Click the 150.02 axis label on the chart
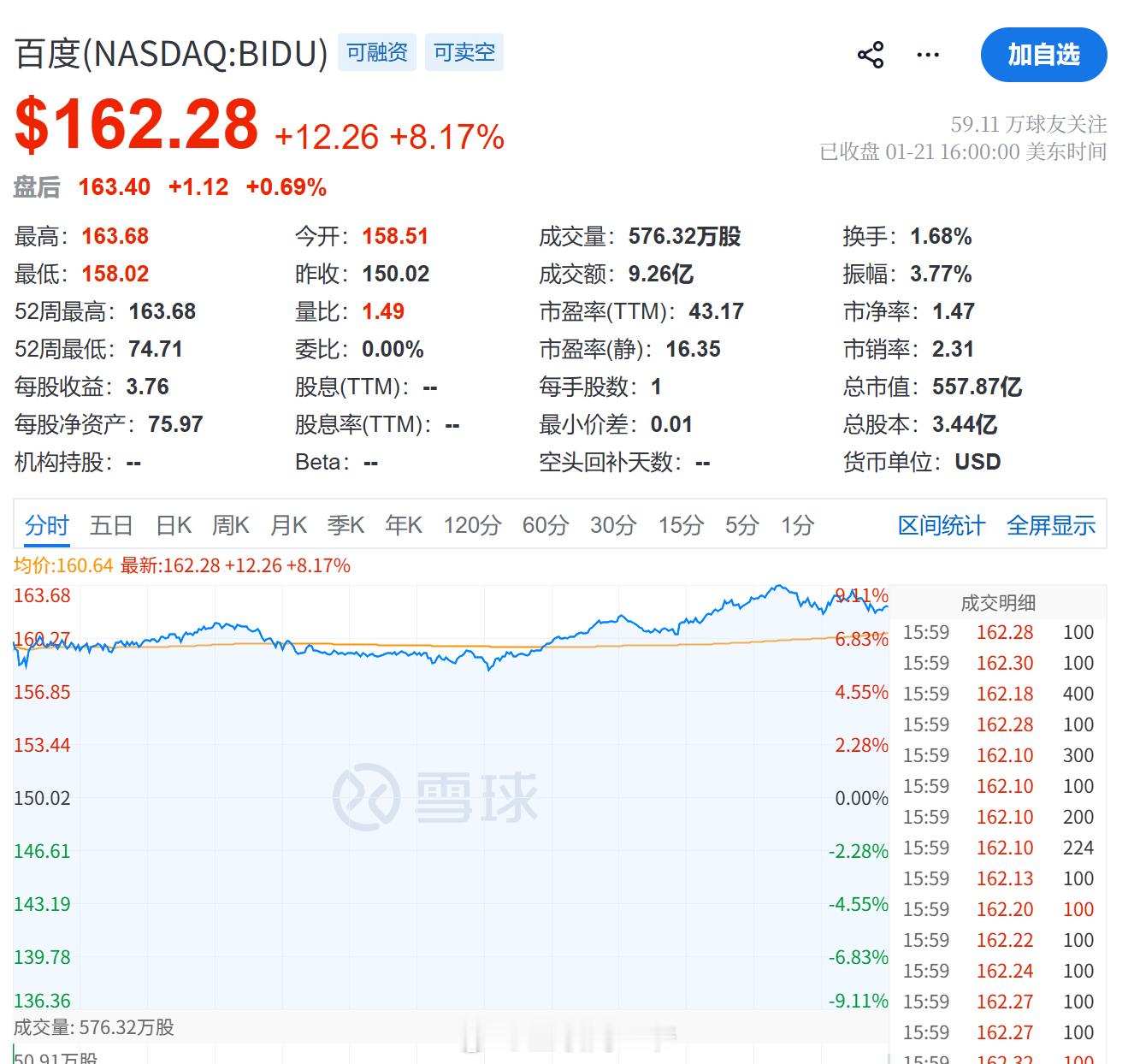 coord(42,799)
